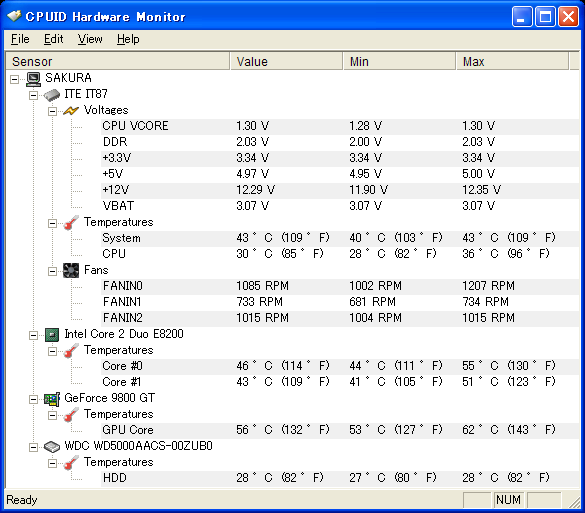This screenshot has height=513, width=585.
Task: Collapse GeForce 9800 GT Temperatures branch
Action: [x=53, y=415]
